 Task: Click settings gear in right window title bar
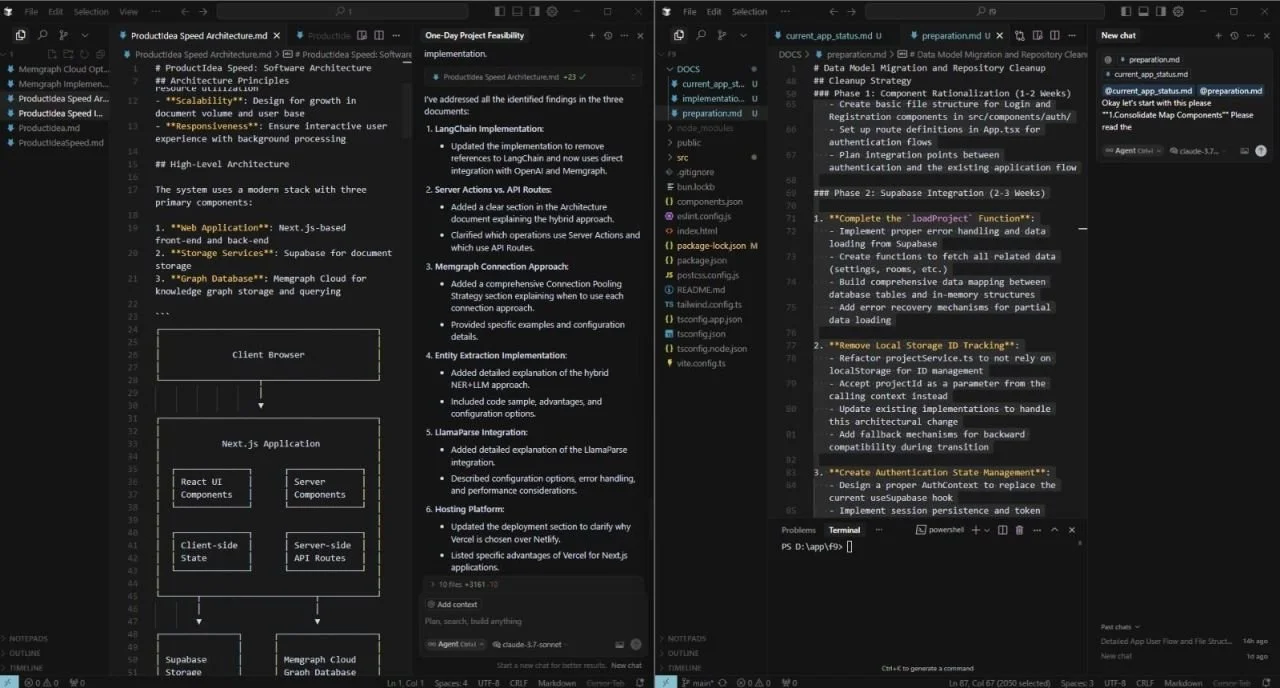tap(1178, 11)
